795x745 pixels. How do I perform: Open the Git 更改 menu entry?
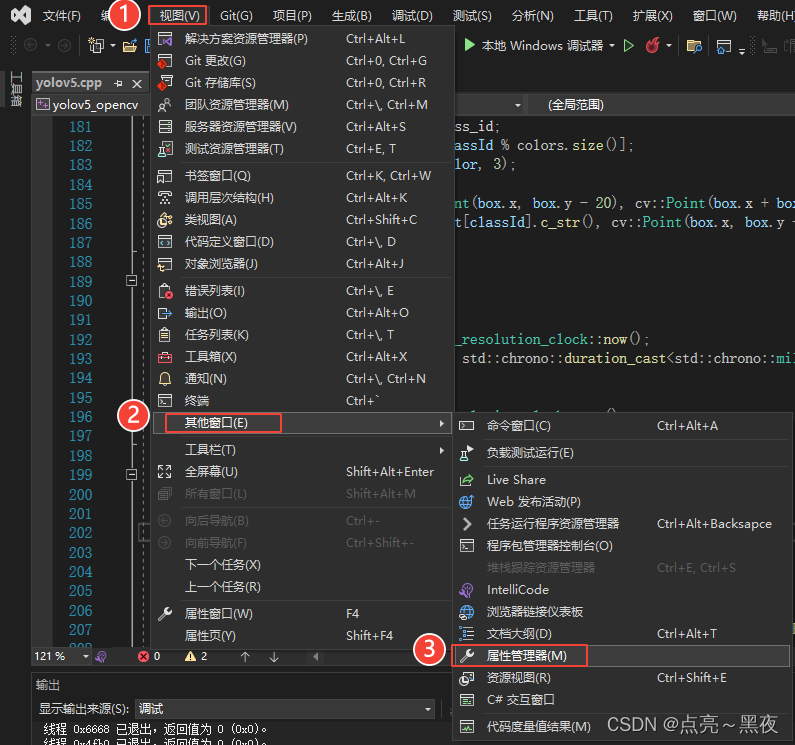[302, 61]
